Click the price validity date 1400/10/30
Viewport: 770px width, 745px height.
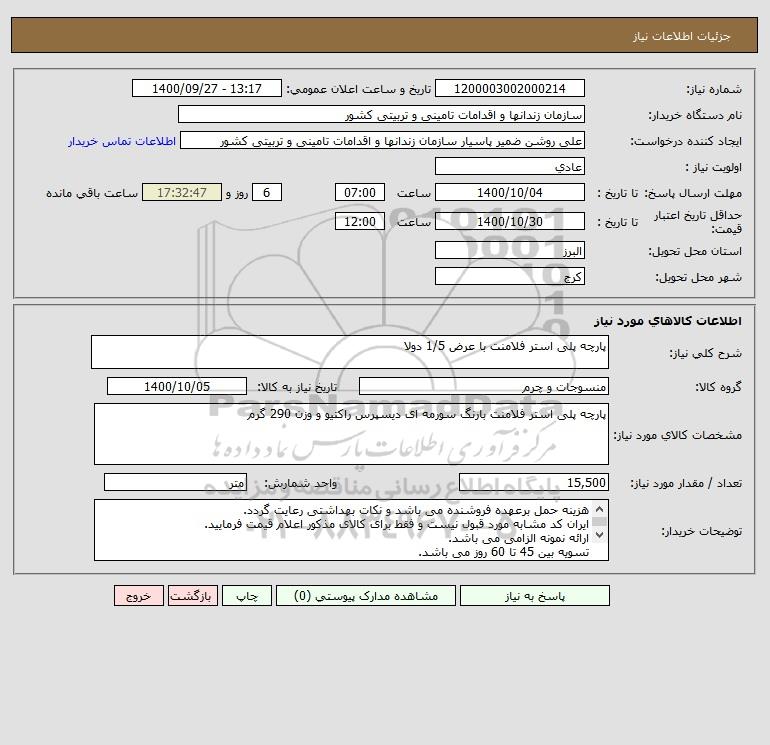(510, 221)
